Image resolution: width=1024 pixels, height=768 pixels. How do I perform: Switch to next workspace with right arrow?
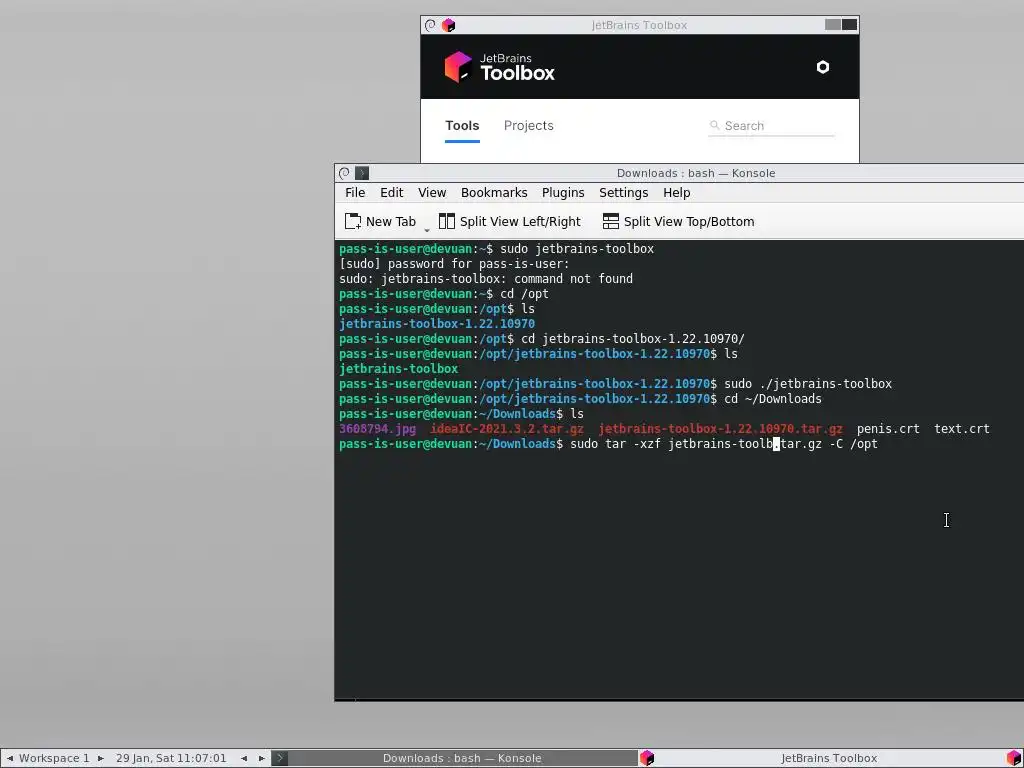pos(101,758)
